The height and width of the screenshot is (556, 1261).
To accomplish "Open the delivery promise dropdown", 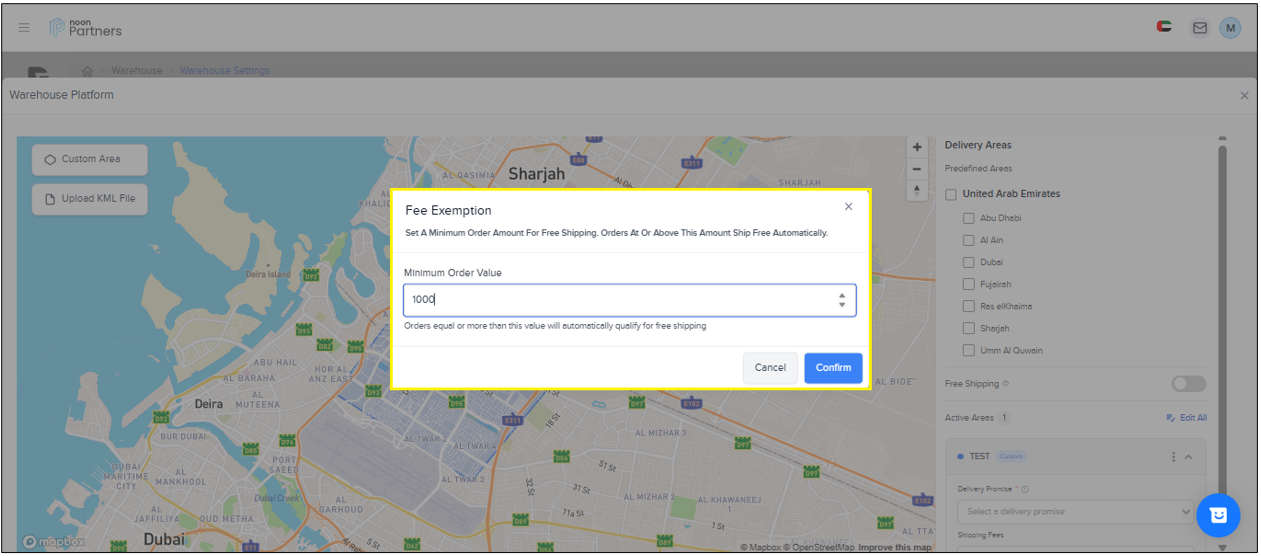I will pyautogui.click(x=1075, y=512).
